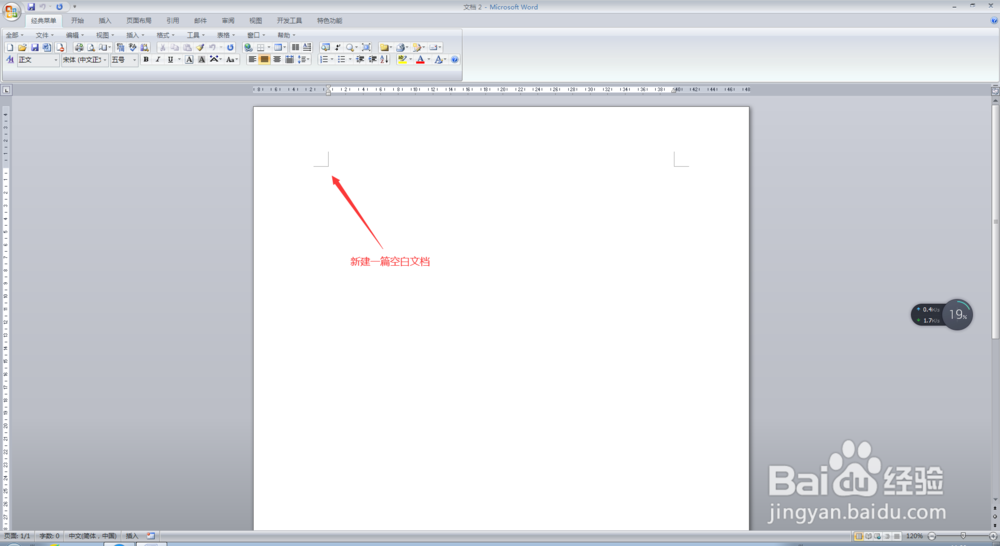Open the style dropdown showing 正文
1000x546 pixels.
pyautogui.click(x=38, y=59)
